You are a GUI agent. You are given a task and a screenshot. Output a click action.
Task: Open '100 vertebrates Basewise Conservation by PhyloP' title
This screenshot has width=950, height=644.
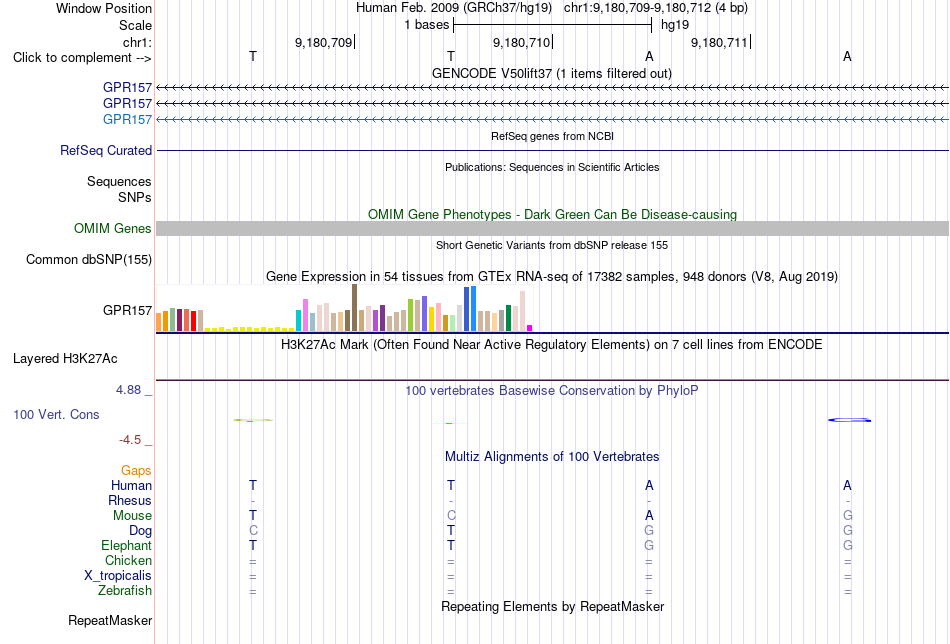(x=552, y=391)
